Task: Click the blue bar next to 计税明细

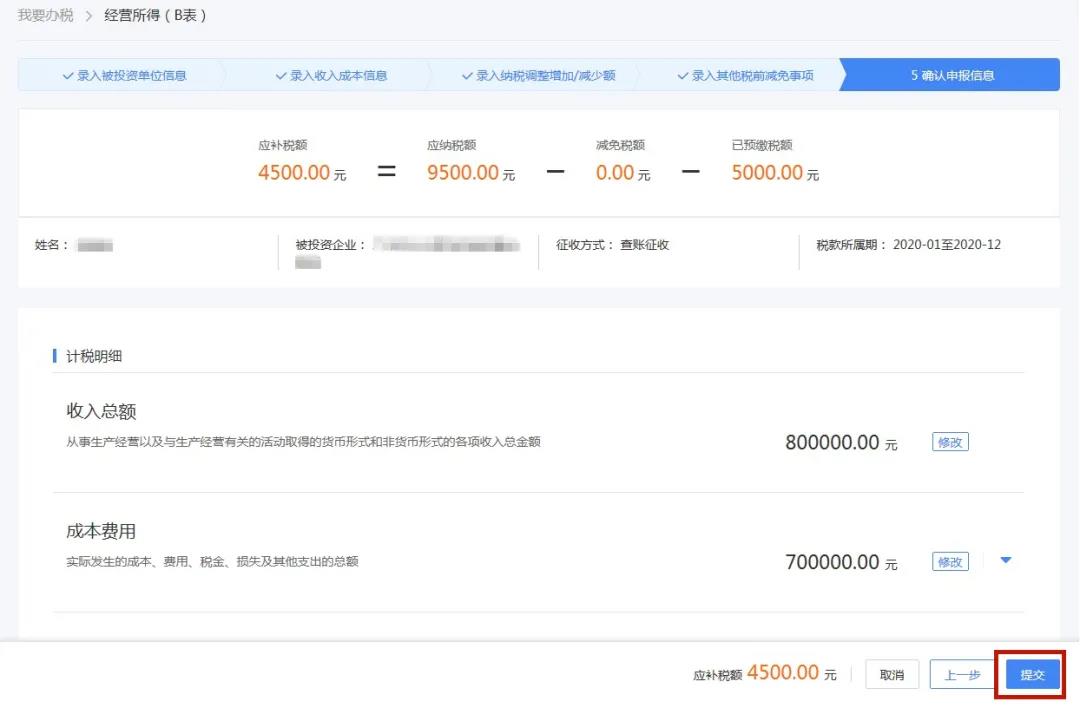Action: pyautogui.click(x=54, y=355)
